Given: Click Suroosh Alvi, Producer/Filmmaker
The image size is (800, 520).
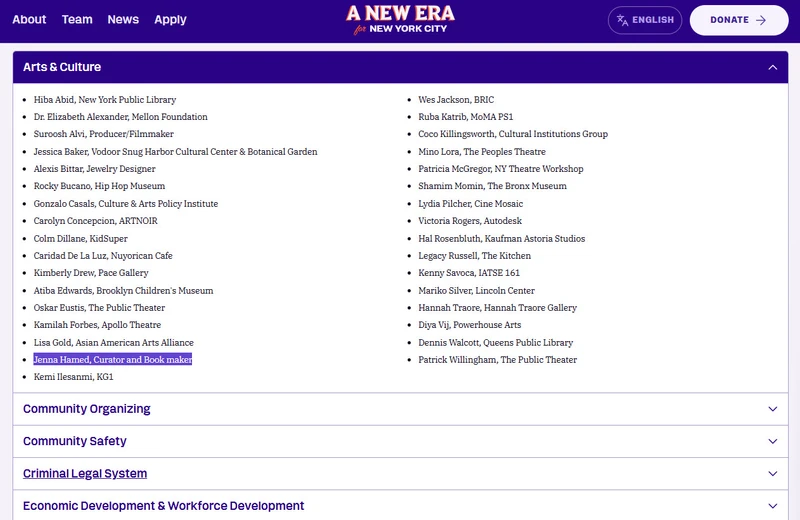Looking at the screenshot, I should (104, 134).
